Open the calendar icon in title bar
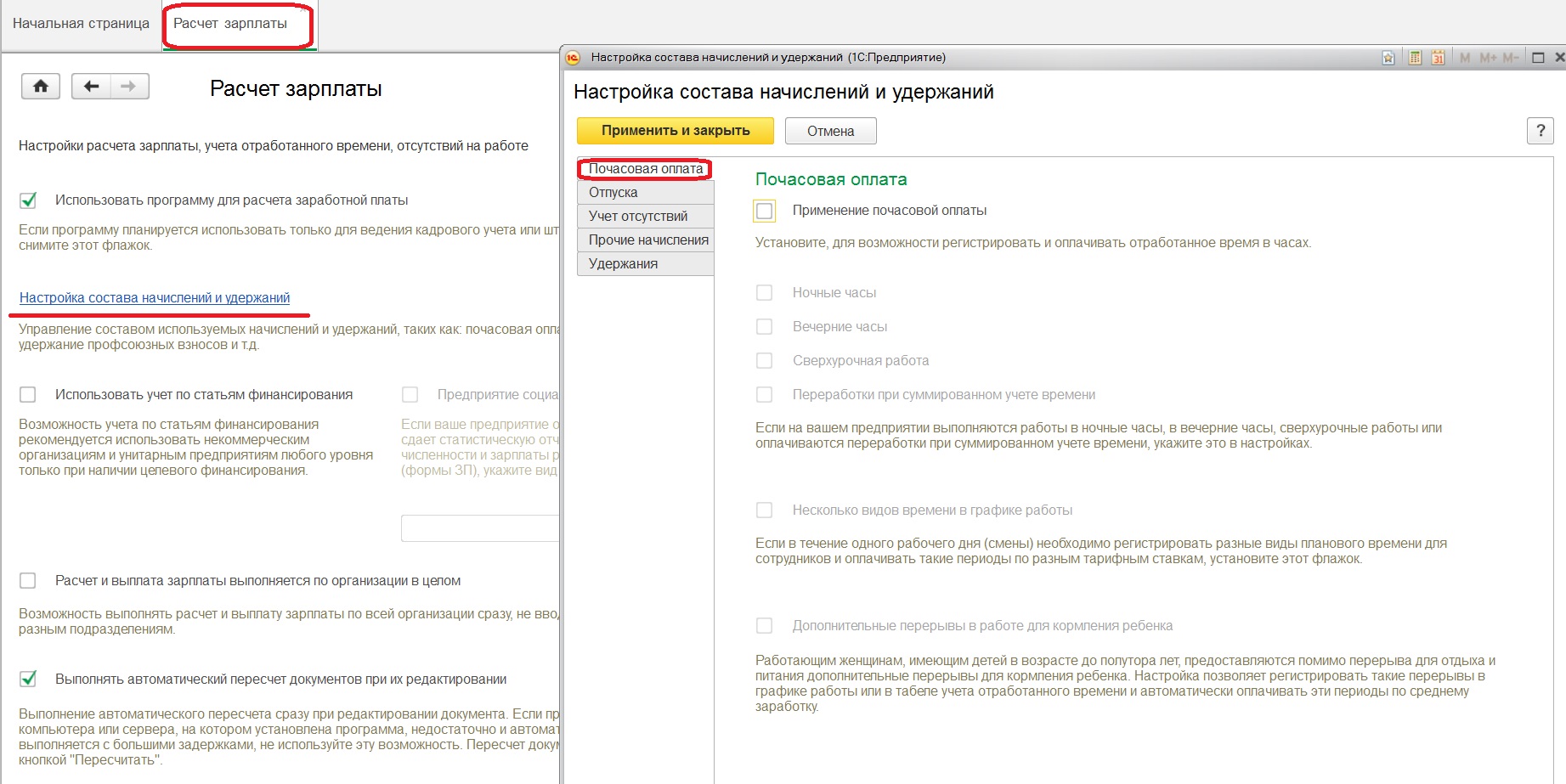The image size is (1566, 784). click(x=1438, y=58)
